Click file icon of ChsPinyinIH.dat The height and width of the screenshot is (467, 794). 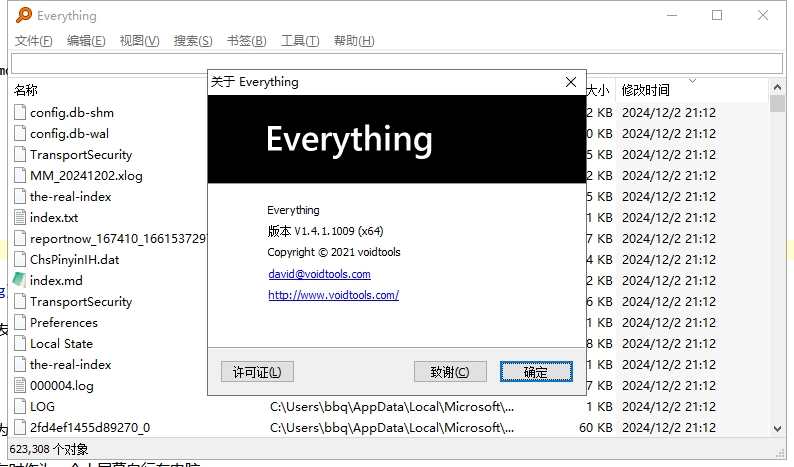coord(20,259)
